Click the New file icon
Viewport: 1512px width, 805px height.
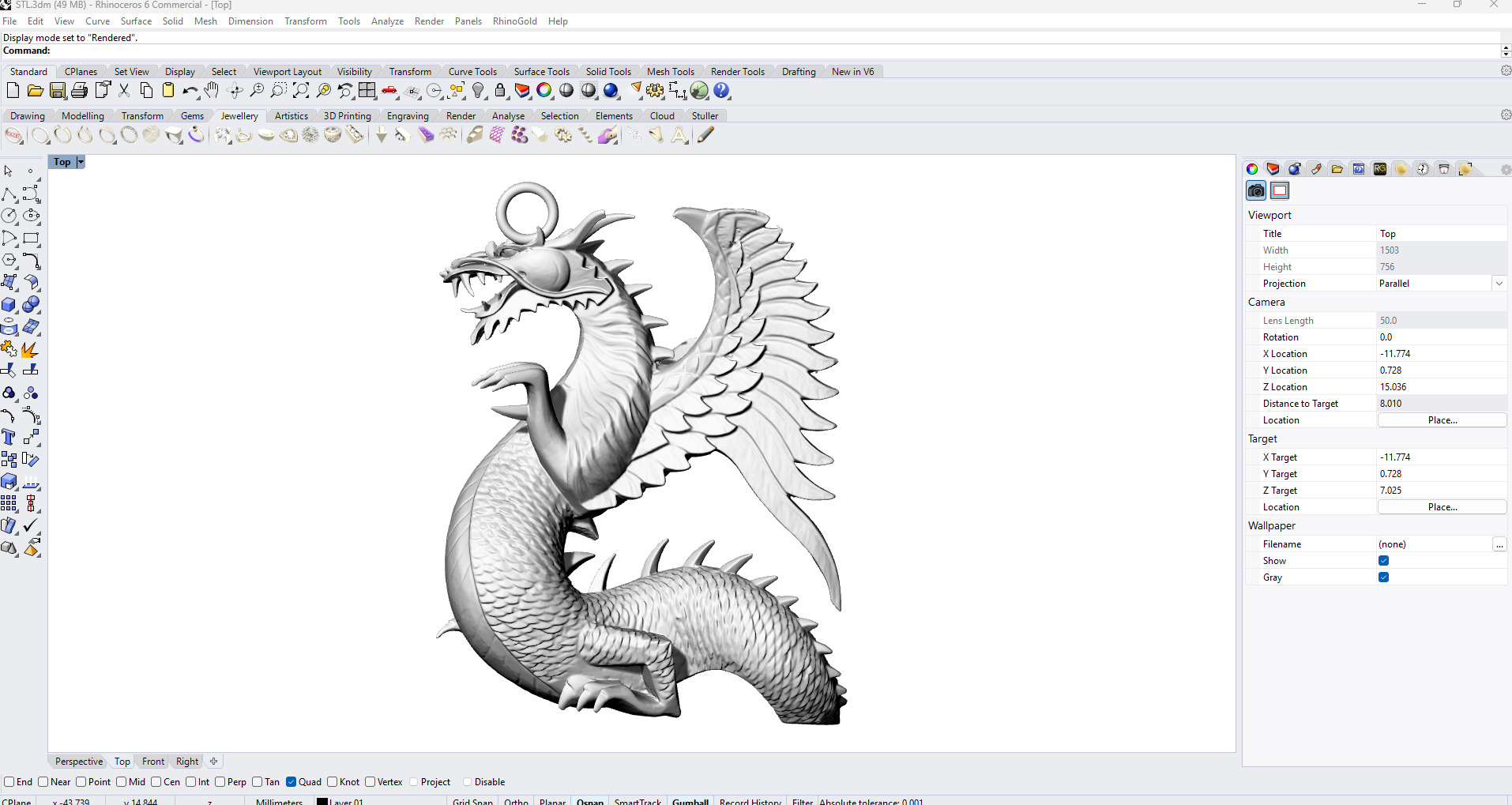coord(13,91)
